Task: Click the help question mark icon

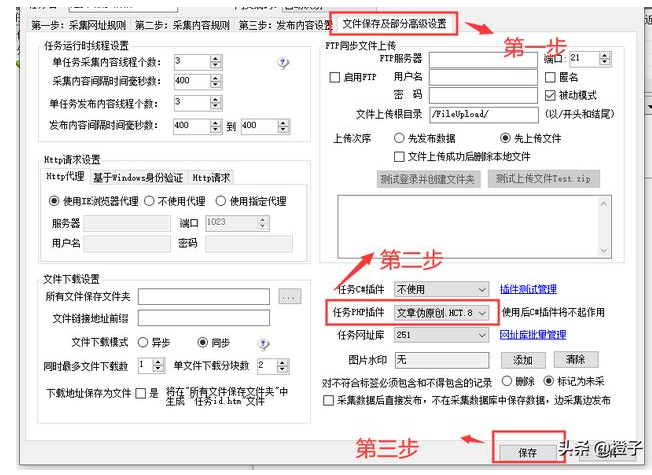Action: [x=283, y=62]
